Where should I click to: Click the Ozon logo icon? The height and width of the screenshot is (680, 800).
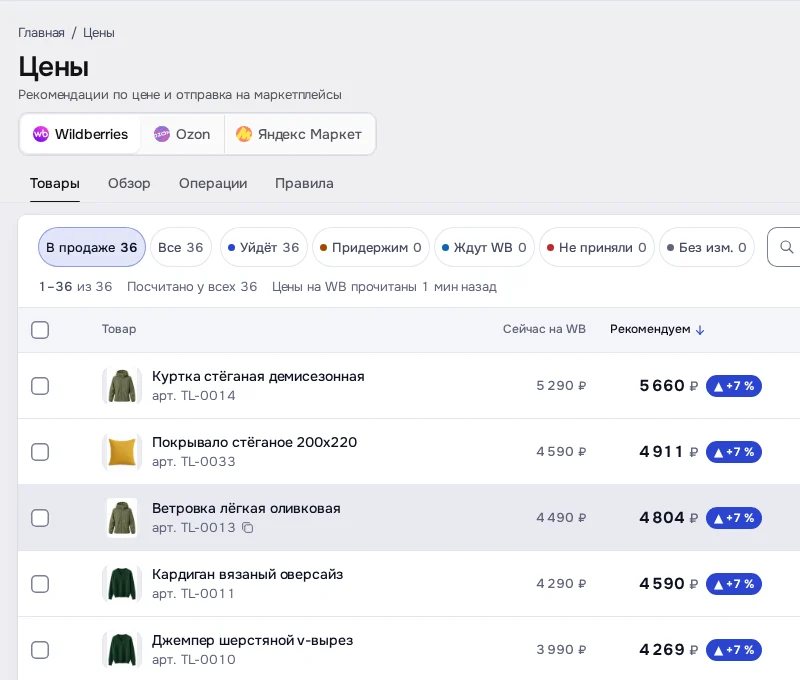162,134
